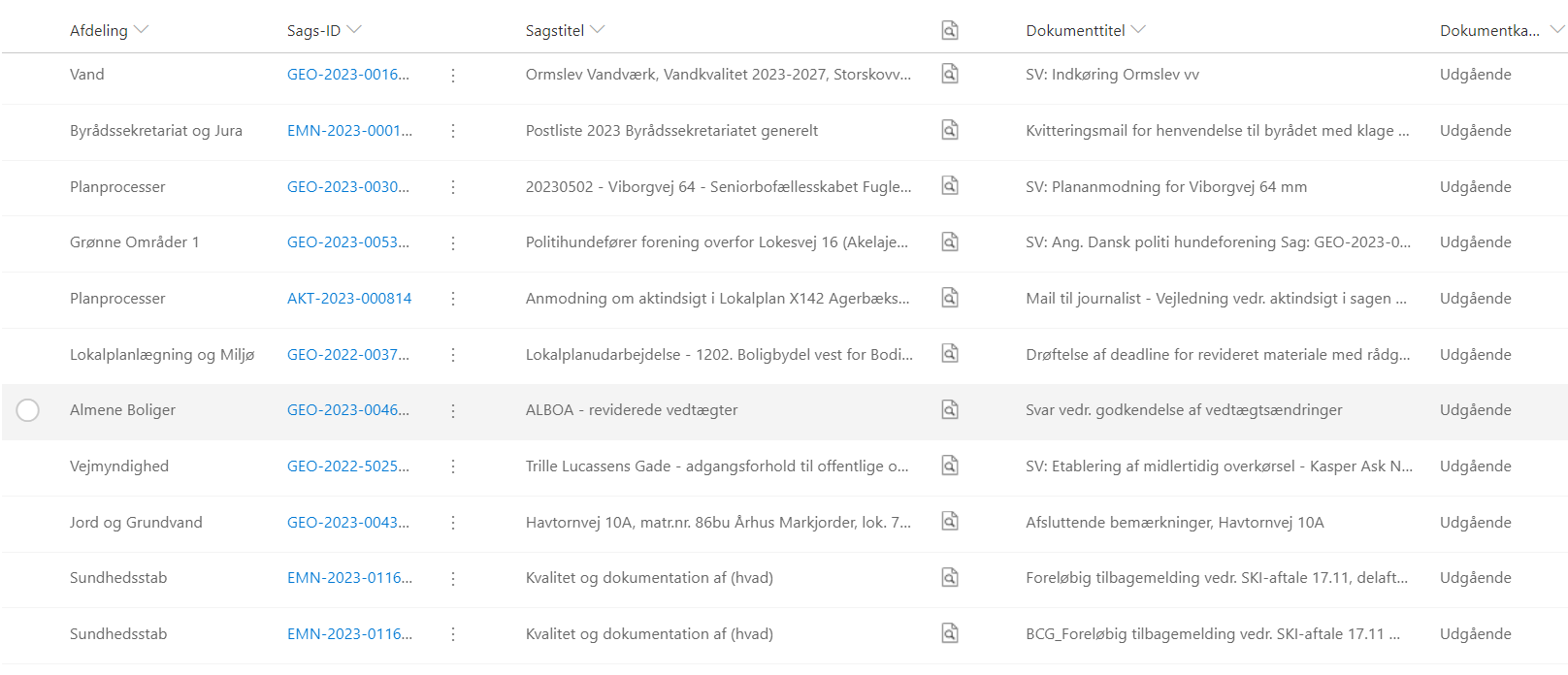Open Sags-ID column sort dropdown
The width and height of the screenshot is (1568, 675).
tap(354, 30)
